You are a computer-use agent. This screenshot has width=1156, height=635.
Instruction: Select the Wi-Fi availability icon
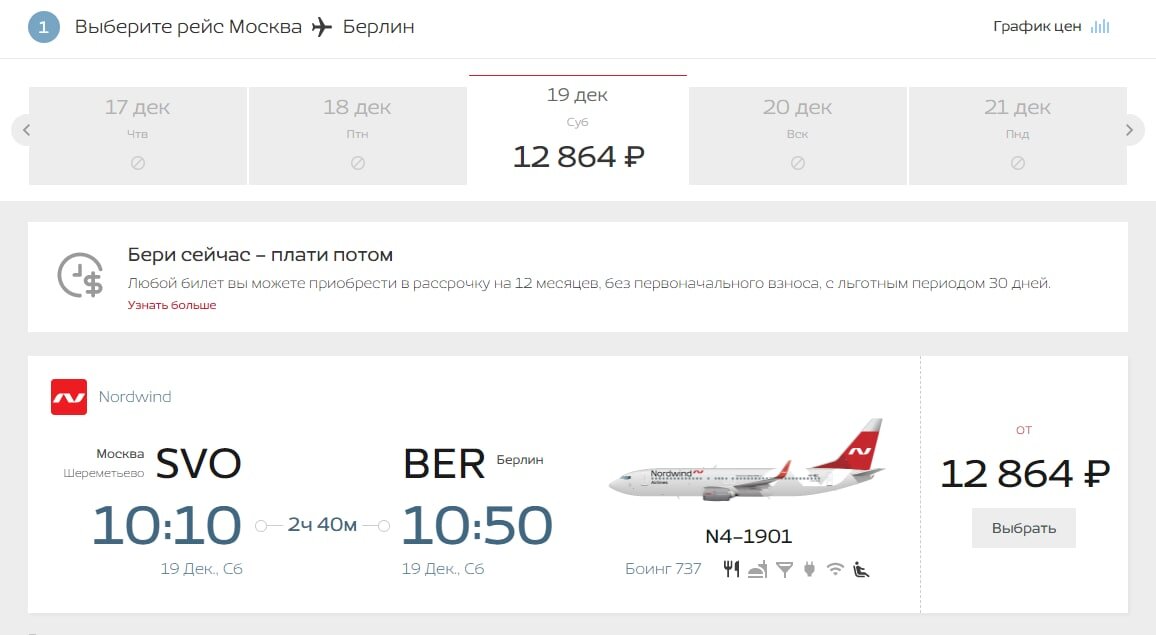(835, 568)
